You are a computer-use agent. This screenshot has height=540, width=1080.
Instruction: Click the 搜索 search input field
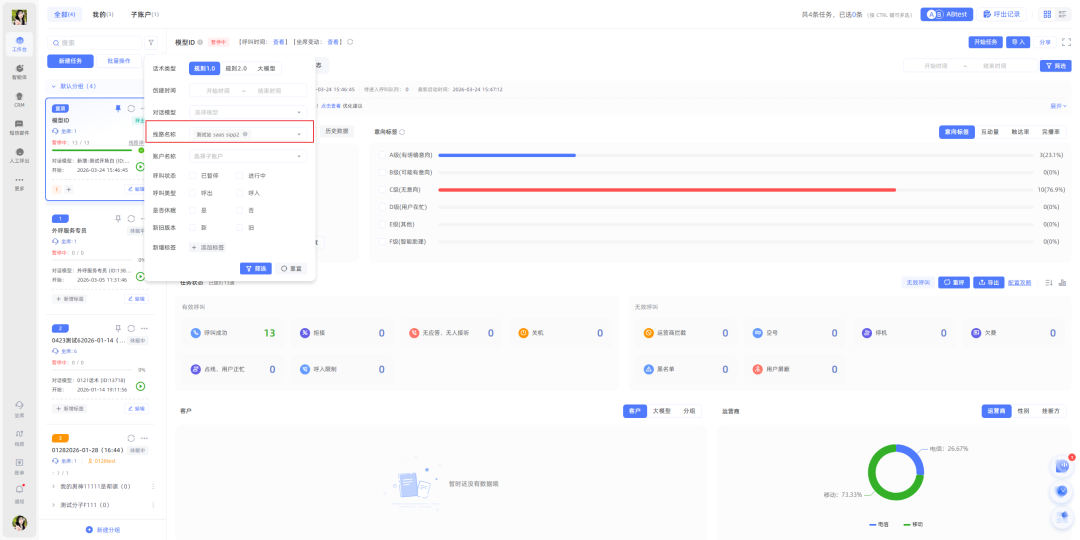pos(95,43)
